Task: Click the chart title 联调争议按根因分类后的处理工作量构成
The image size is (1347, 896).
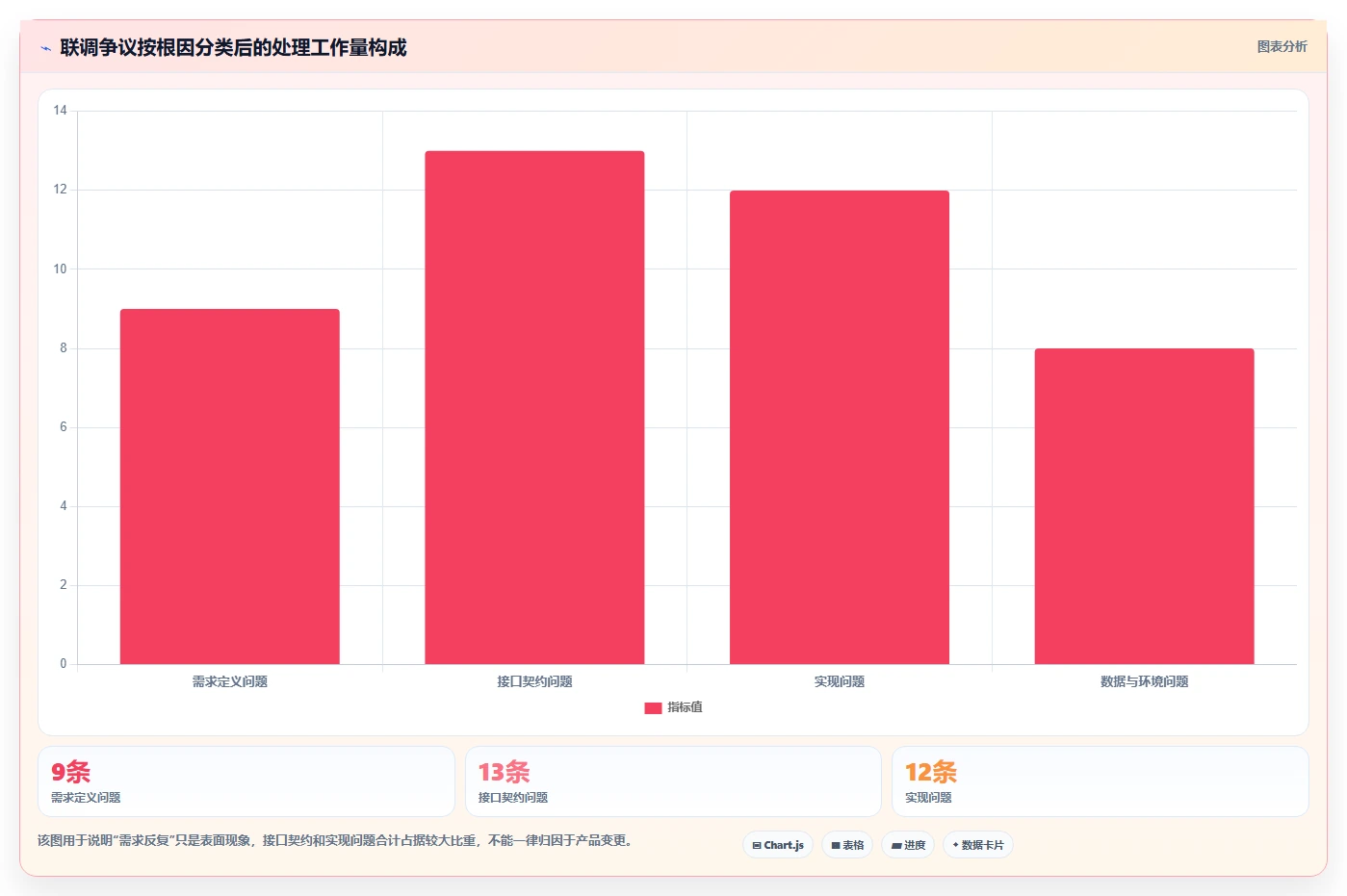Action: 233,47
